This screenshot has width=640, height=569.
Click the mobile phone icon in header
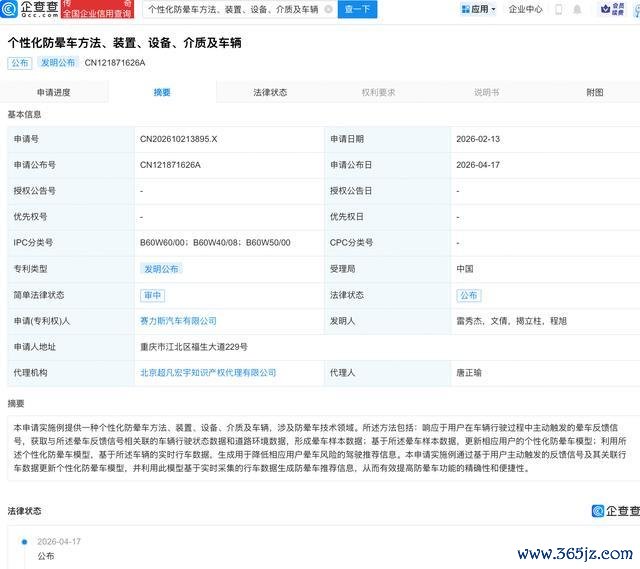click(560, 10)
